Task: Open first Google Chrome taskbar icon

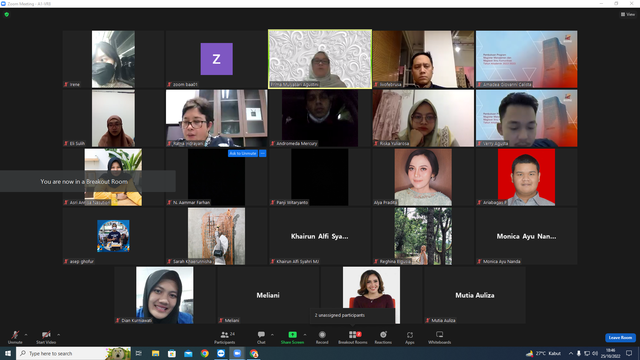Action: [204, 353]
